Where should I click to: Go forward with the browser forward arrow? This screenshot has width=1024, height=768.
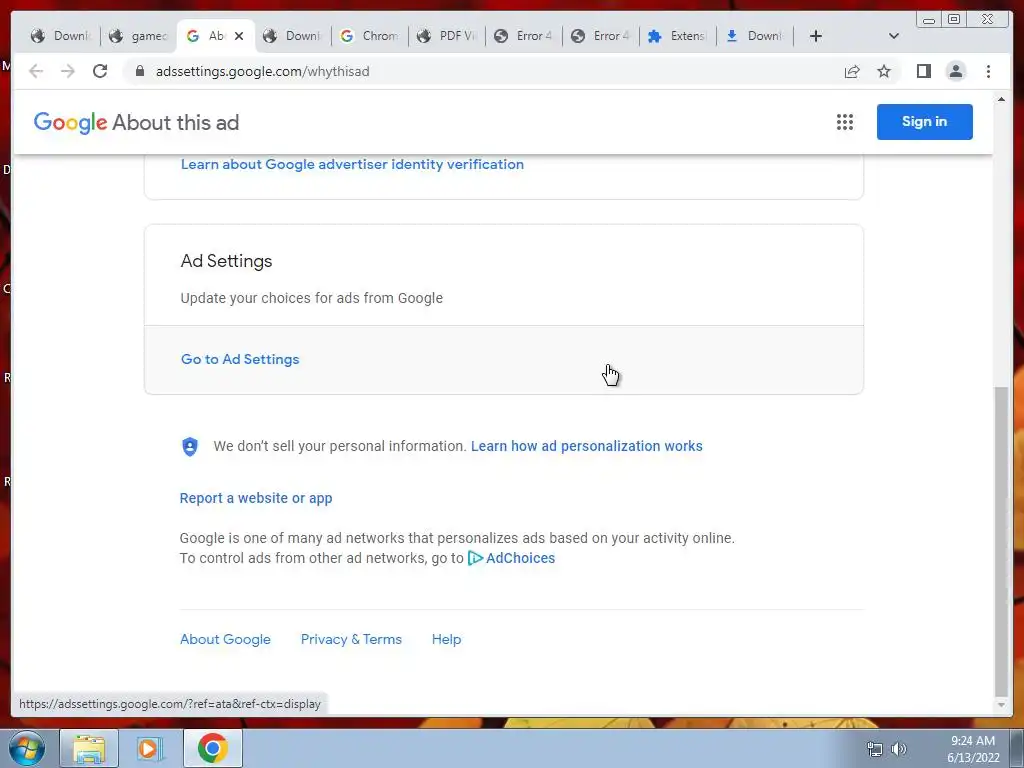(x=68, y=71)
